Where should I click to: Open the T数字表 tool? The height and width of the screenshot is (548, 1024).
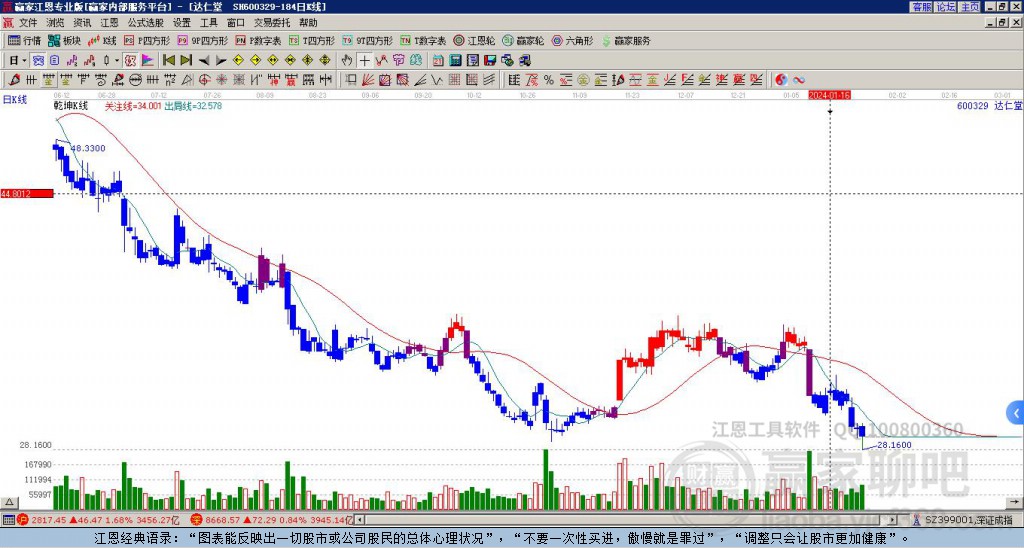423,40
